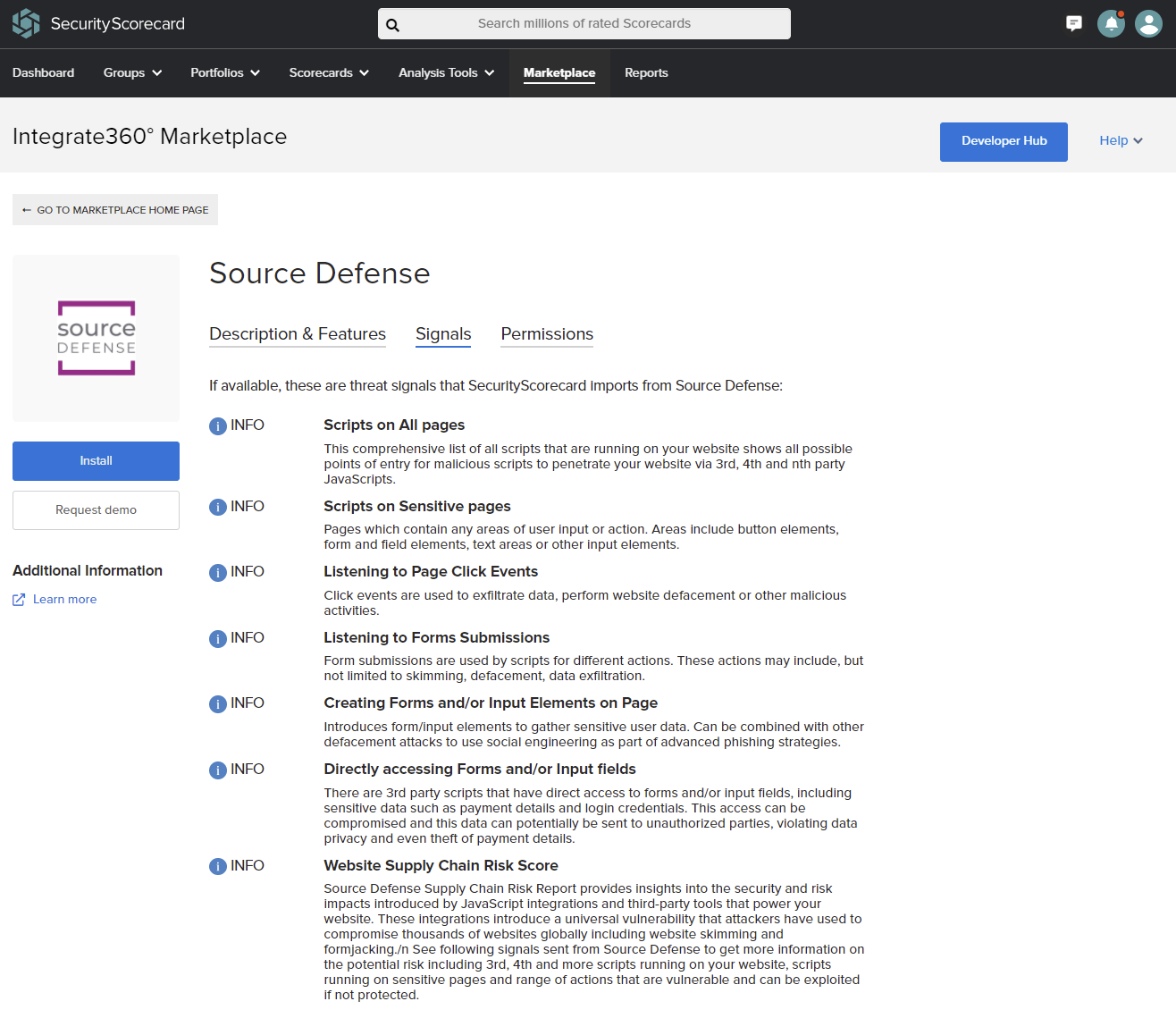Switch to the Permissions tab
The image size is (1176, 1035).
pyautogui.click(x=546, y=334)
